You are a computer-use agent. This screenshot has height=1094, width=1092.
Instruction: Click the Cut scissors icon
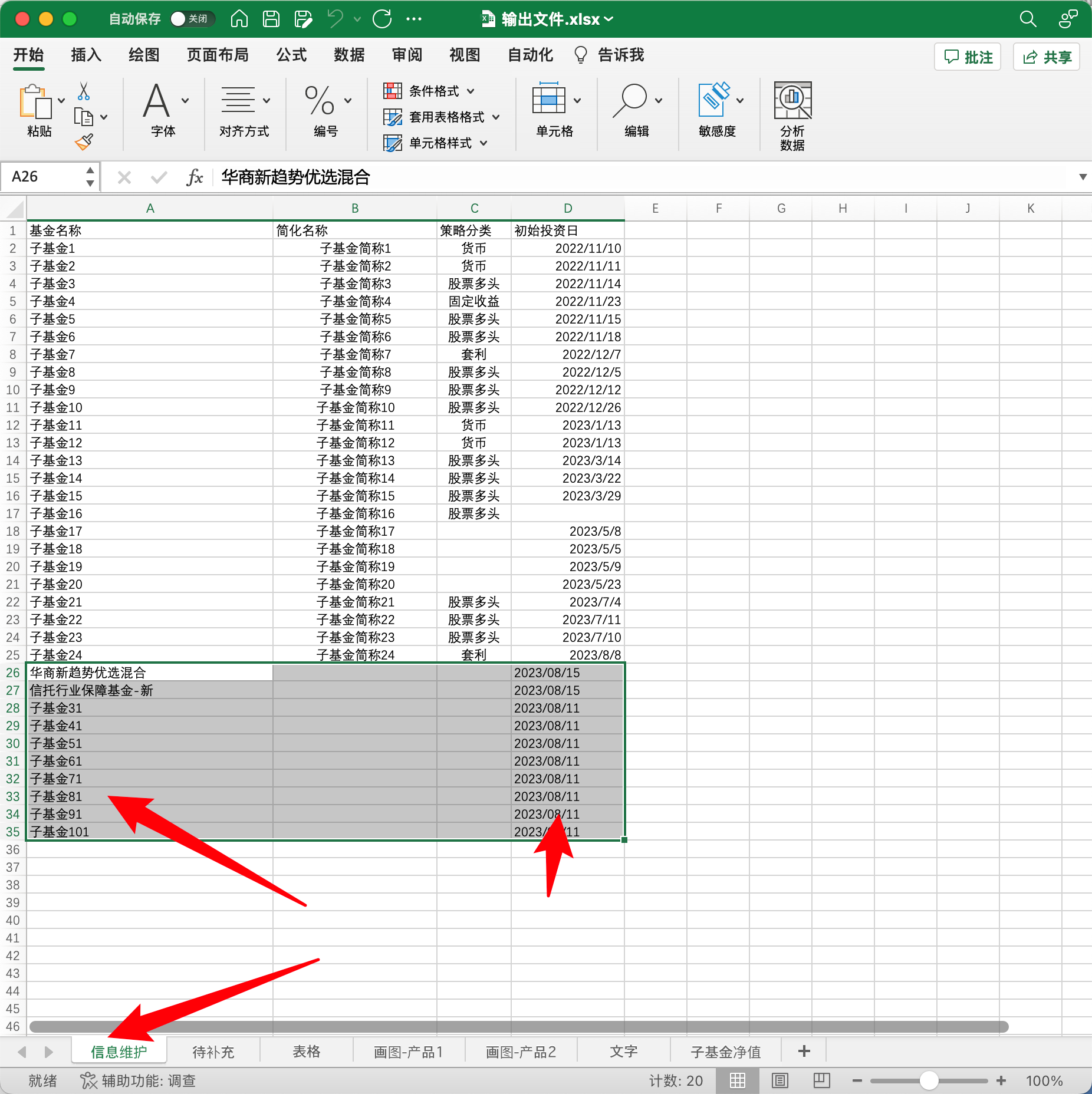pos(84,91)
